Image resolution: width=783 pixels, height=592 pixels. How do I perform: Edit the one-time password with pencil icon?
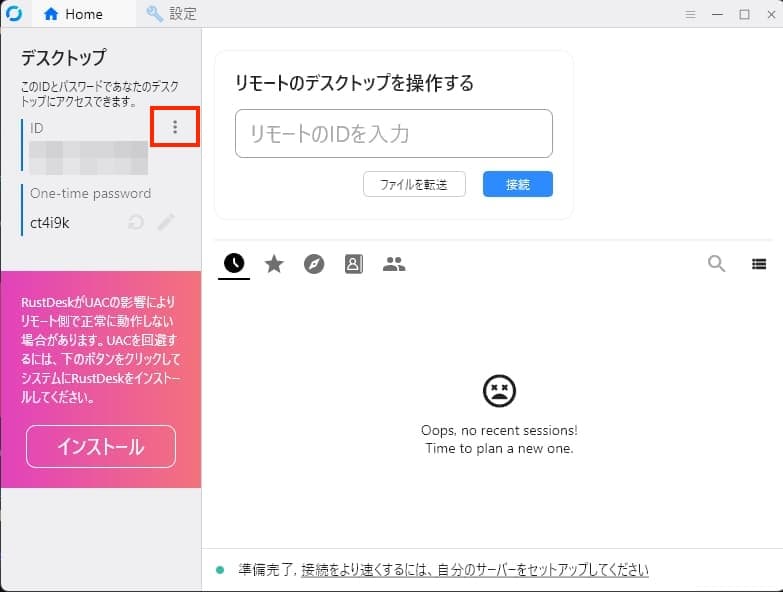(166, 222)
